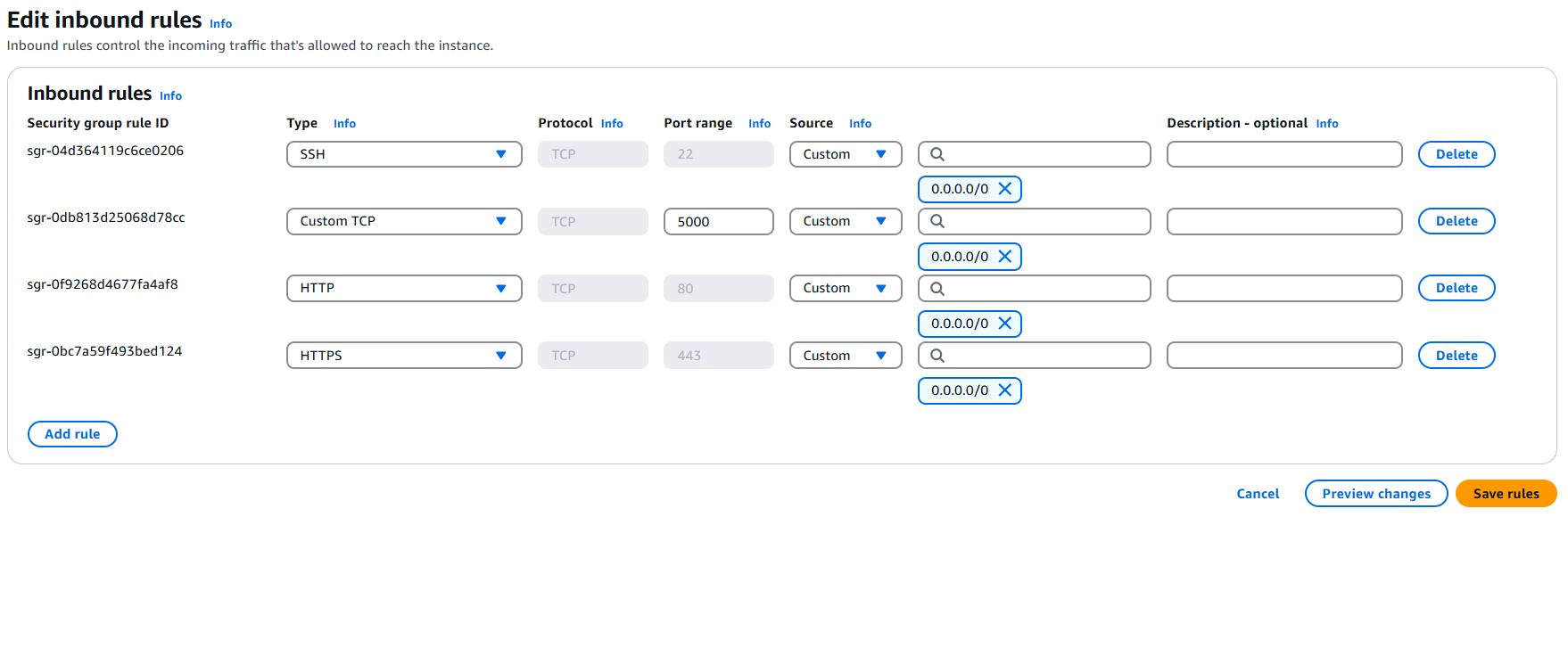Viewport: 1568px width, 648px height.
Task: Open Source dropdown for the SSH rule
Action: point(845,154)
